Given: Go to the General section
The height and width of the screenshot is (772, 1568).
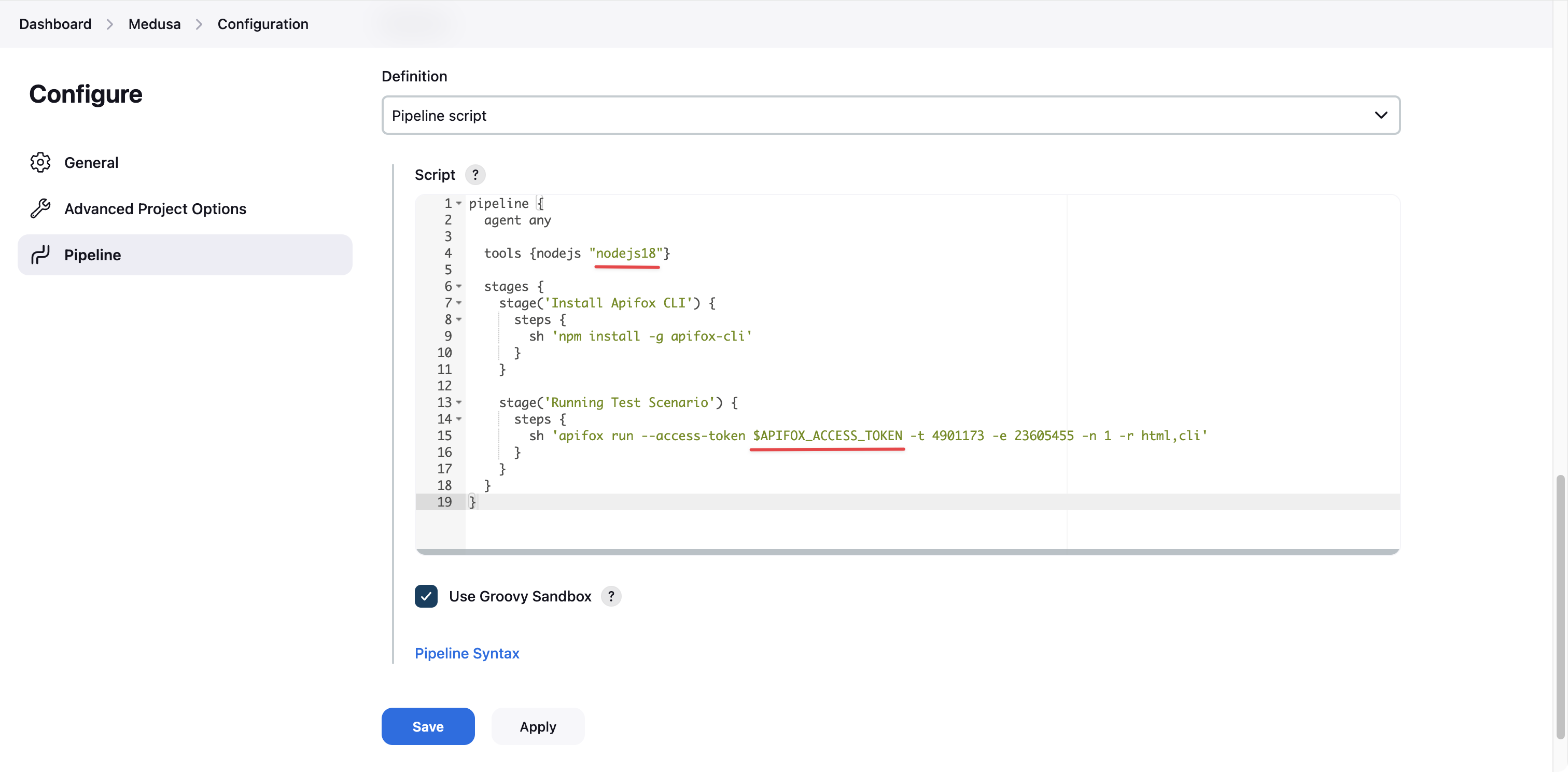Looking at the screenshot, I should click(x=91, y=163).
